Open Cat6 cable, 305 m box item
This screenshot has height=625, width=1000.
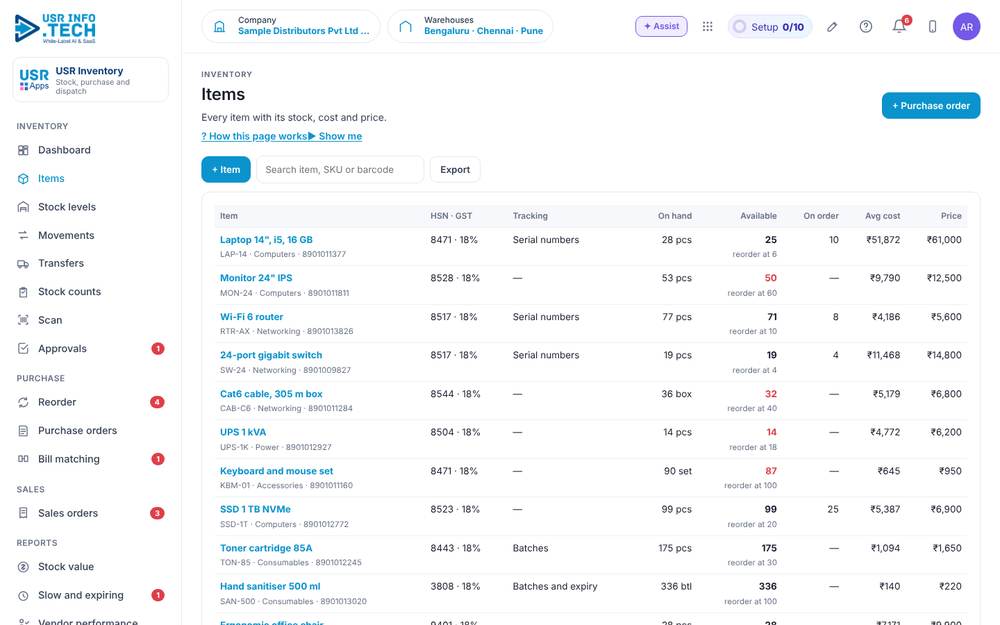click(271, 394)
